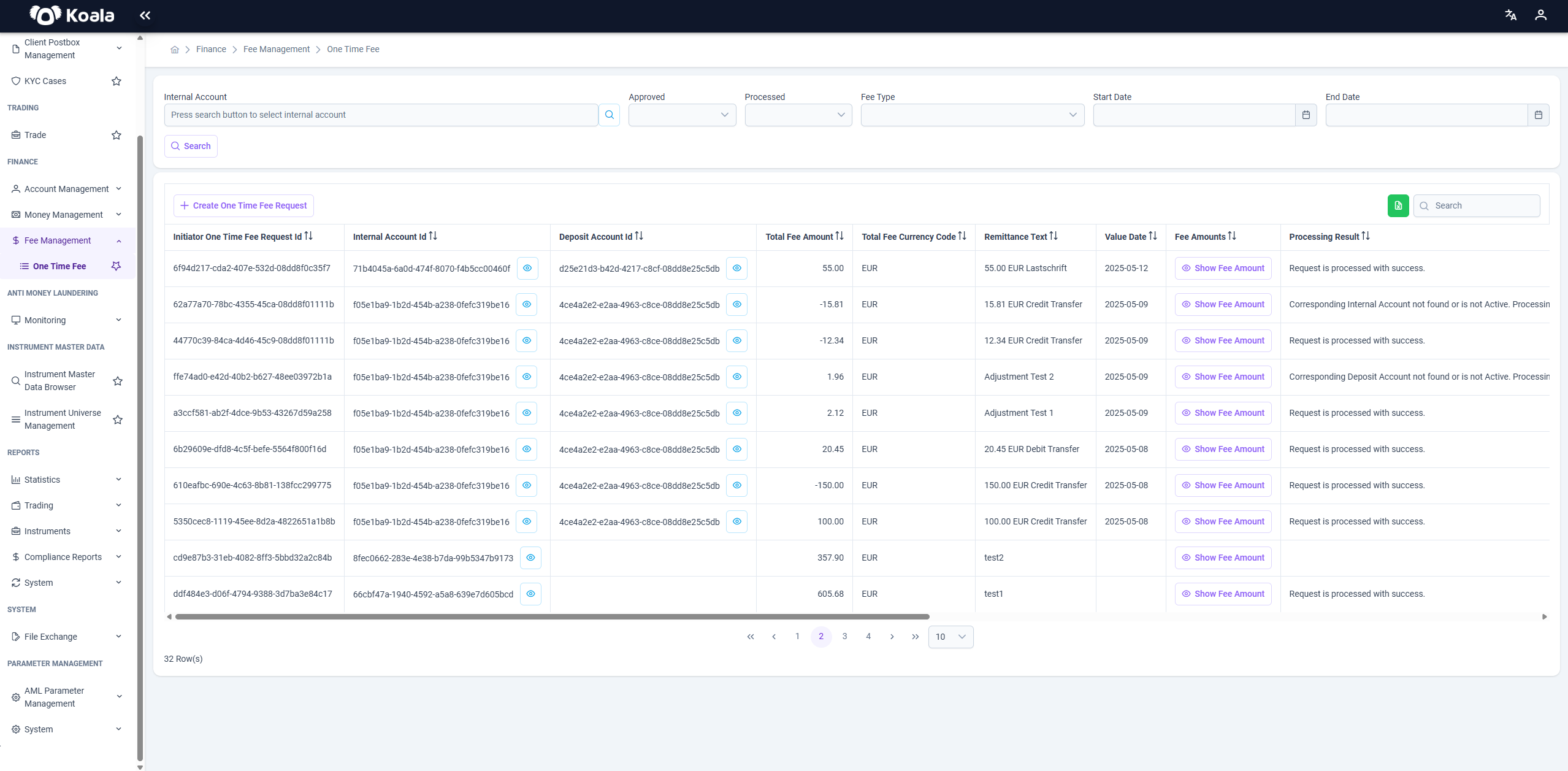Screen dimensions: 1568x771
Task: Sort by Total Fee Amount column
Action: click(839, 236)
